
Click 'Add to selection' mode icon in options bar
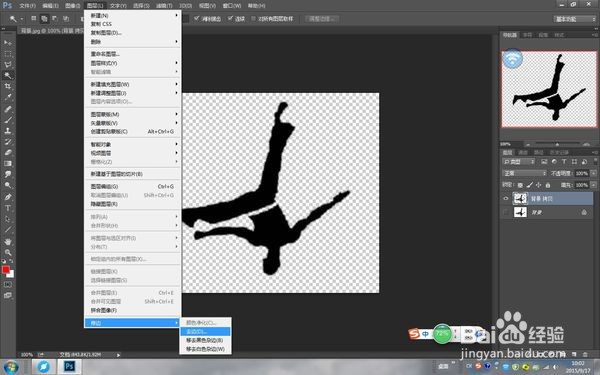tap(44, 18)
